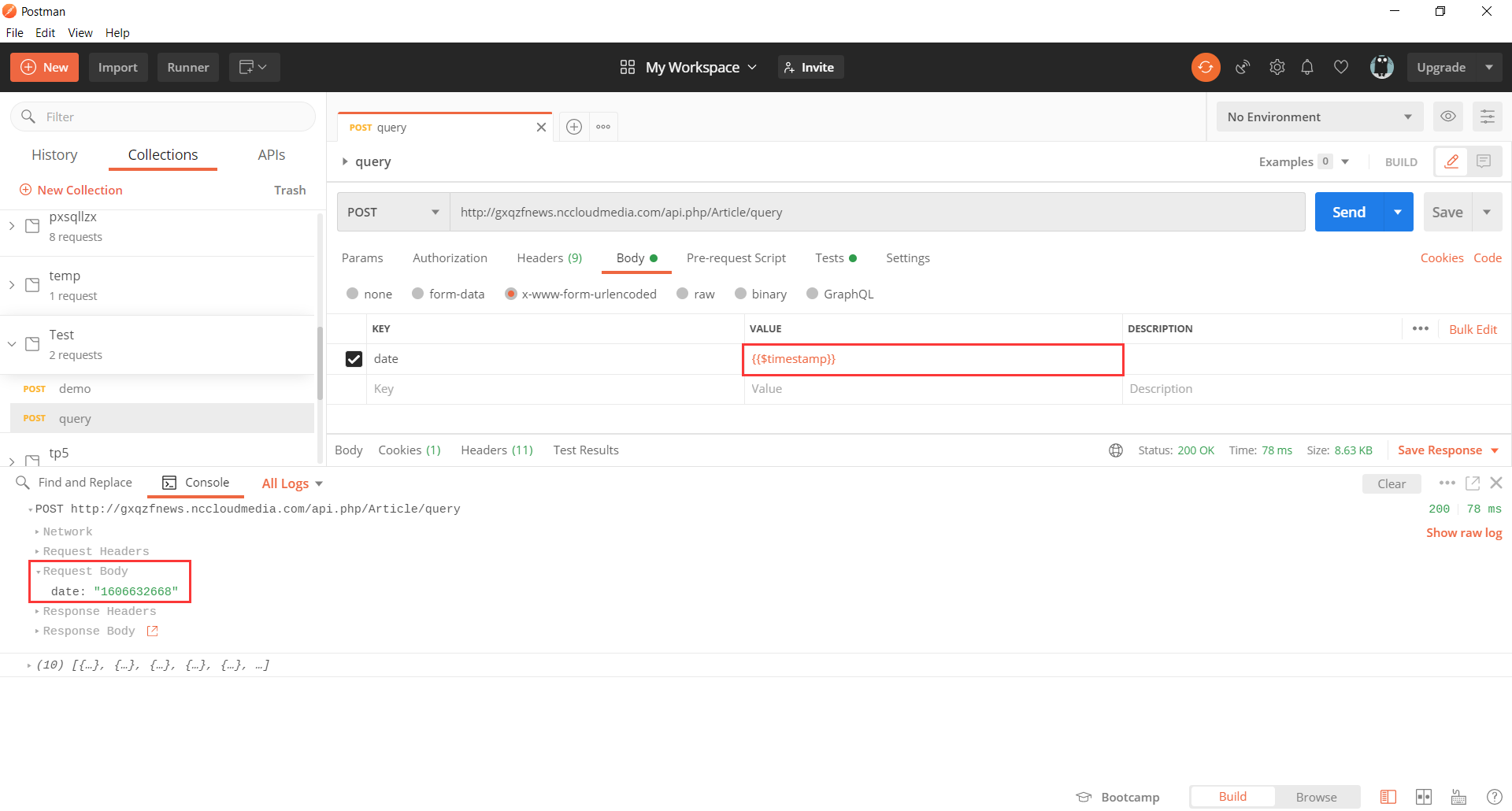1512x811 pixels.
Task: Open the settings gear in header
Action: click(1277, 68)
